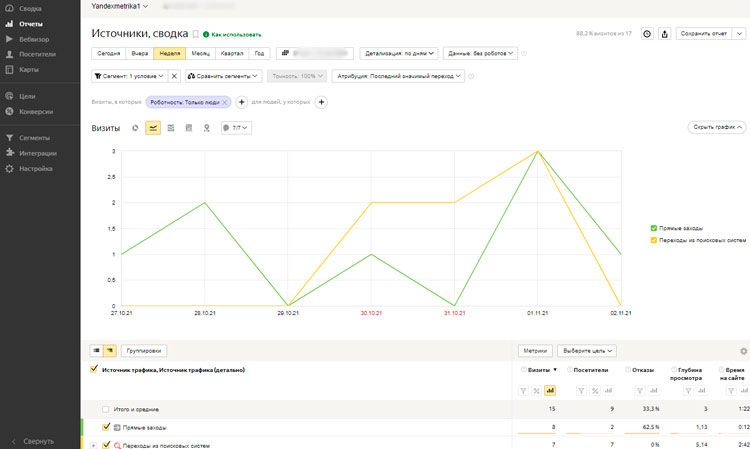Open table settings gear icon
The image size is (750, 449).
coord(743,351)
